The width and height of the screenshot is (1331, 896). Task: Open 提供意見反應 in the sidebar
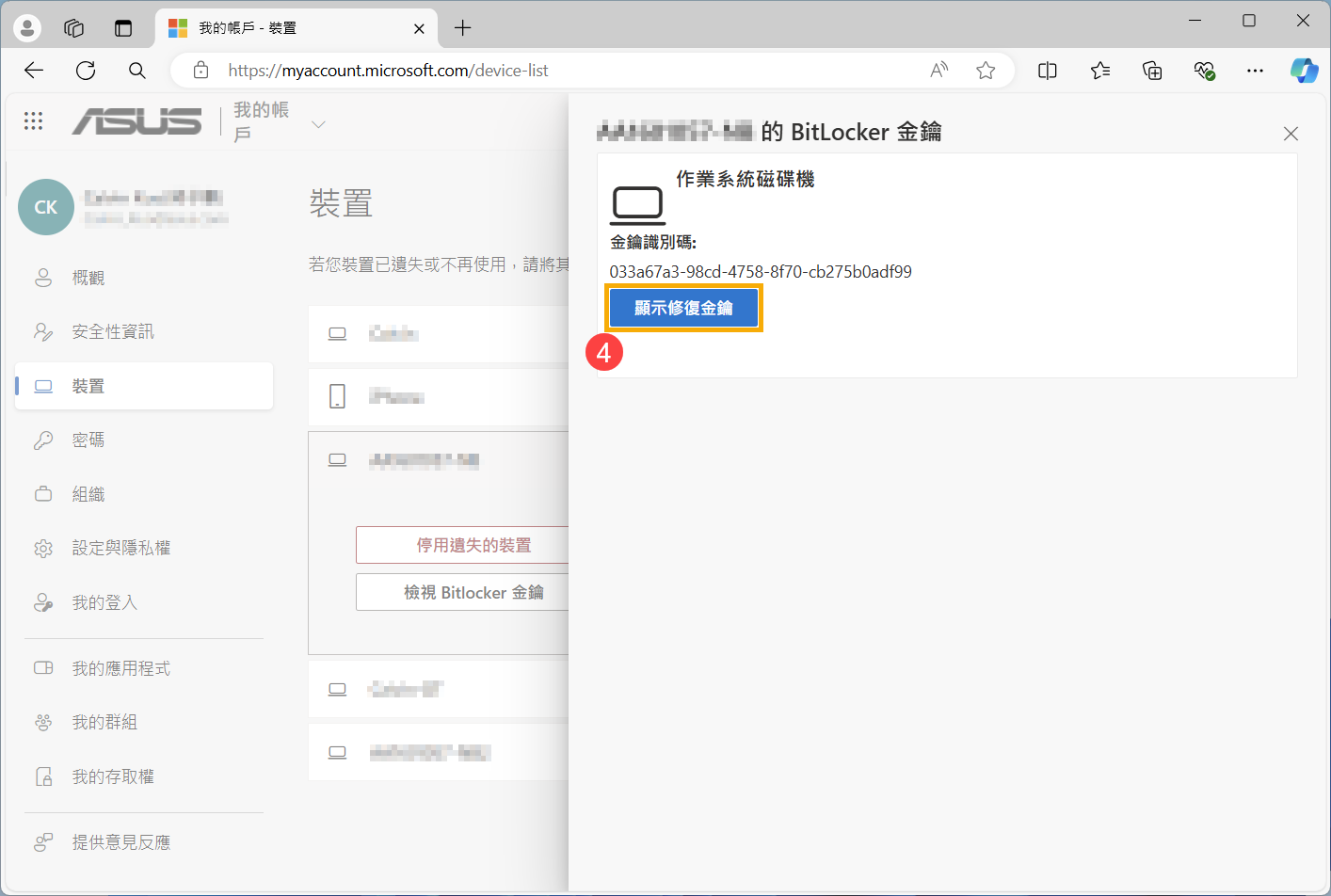(x=144, y=842)
